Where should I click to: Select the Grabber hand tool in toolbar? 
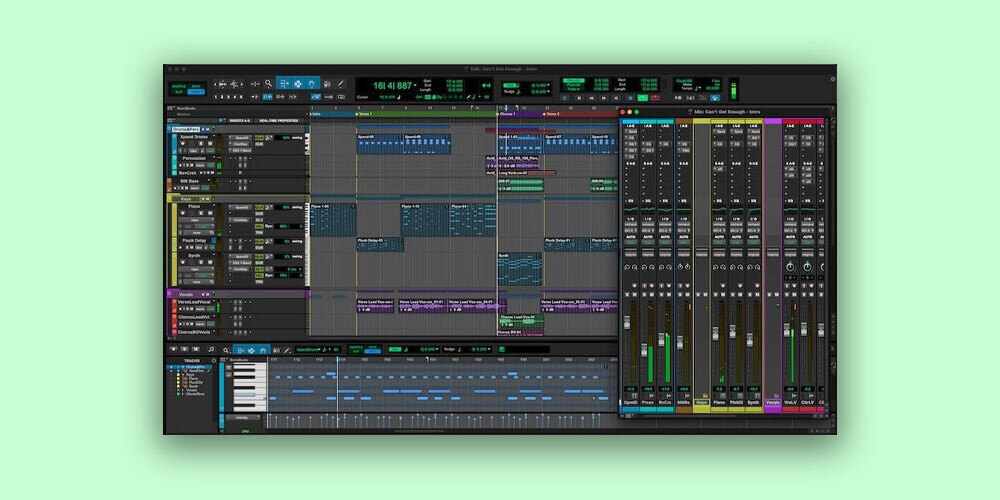(312, 83)
